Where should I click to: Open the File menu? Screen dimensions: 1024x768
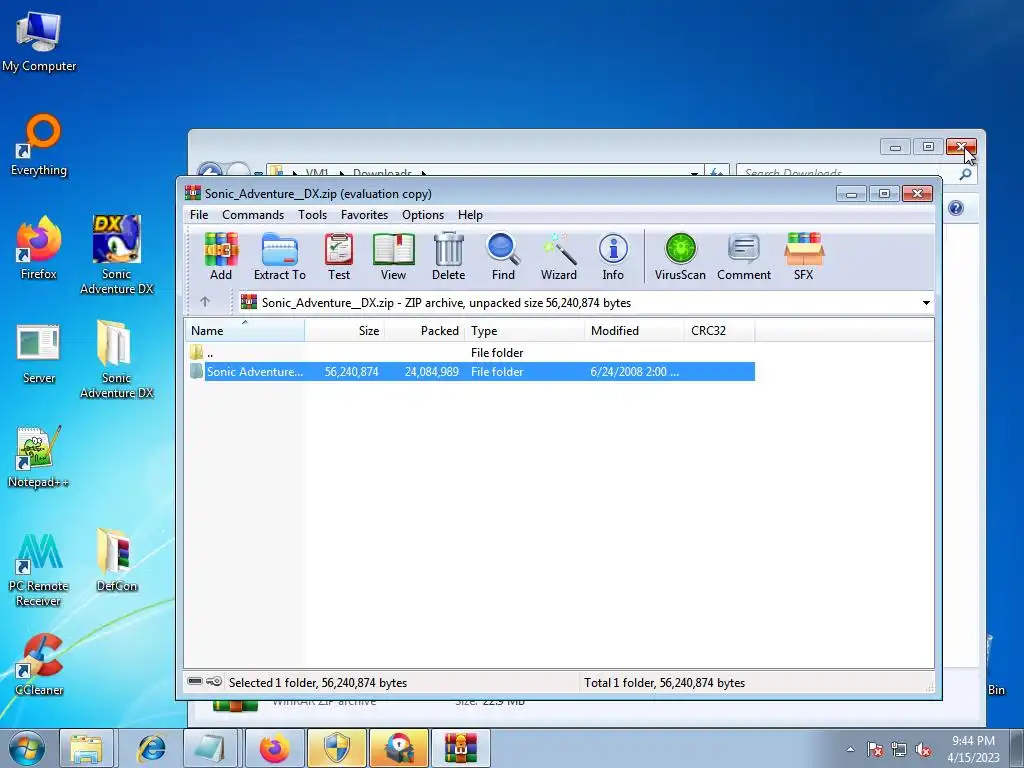pyautogui.click(x=199, y=215)
